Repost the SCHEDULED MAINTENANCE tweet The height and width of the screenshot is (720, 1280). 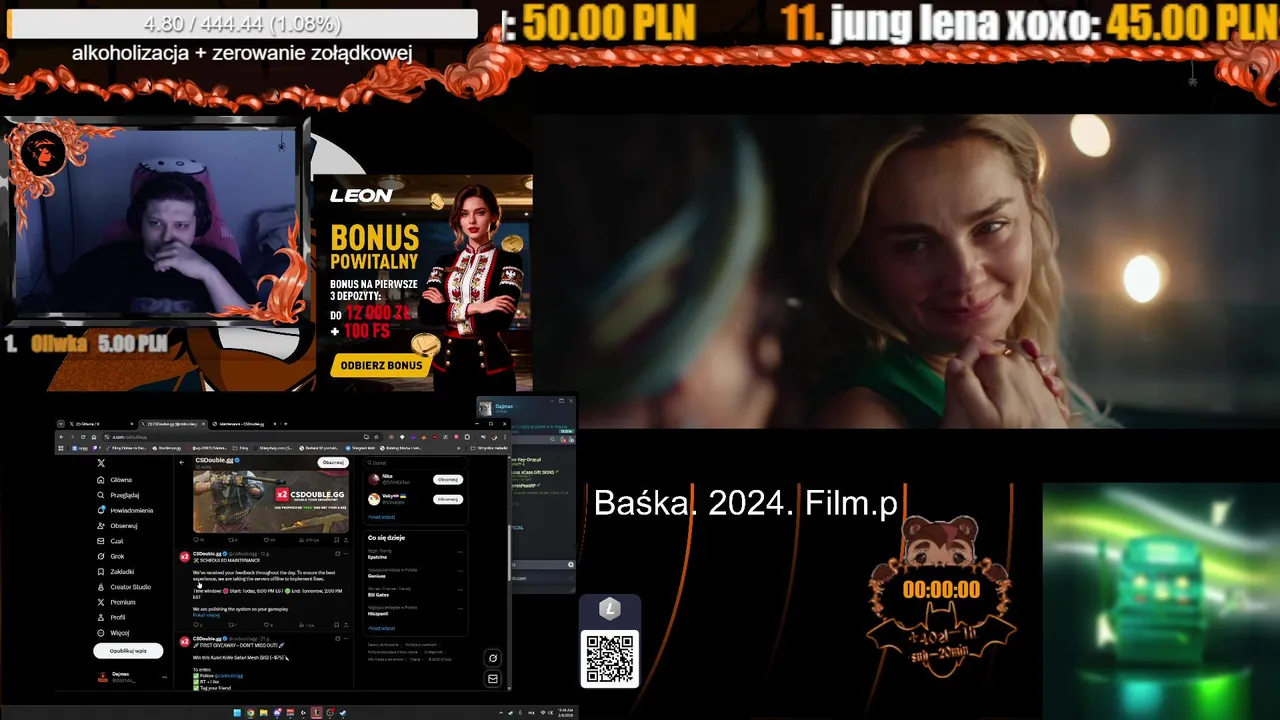tap(232, 625)
